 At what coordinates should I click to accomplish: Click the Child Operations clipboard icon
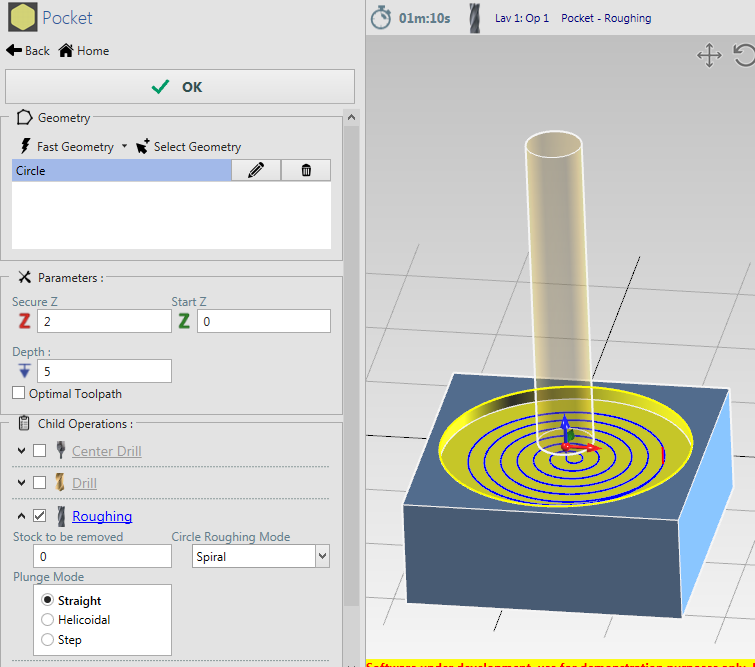[x=24, y=423]
